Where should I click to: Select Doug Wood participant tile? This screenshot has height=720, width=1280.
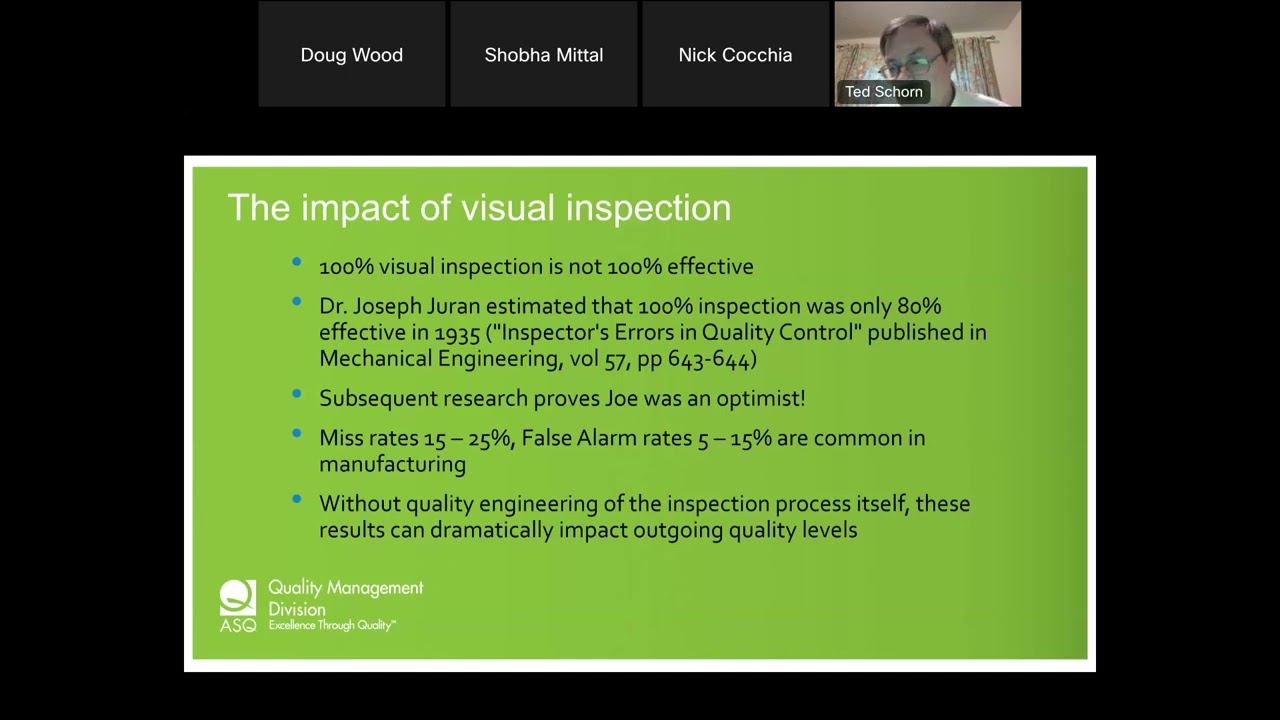pyautogui.click(x=352, y=54)
